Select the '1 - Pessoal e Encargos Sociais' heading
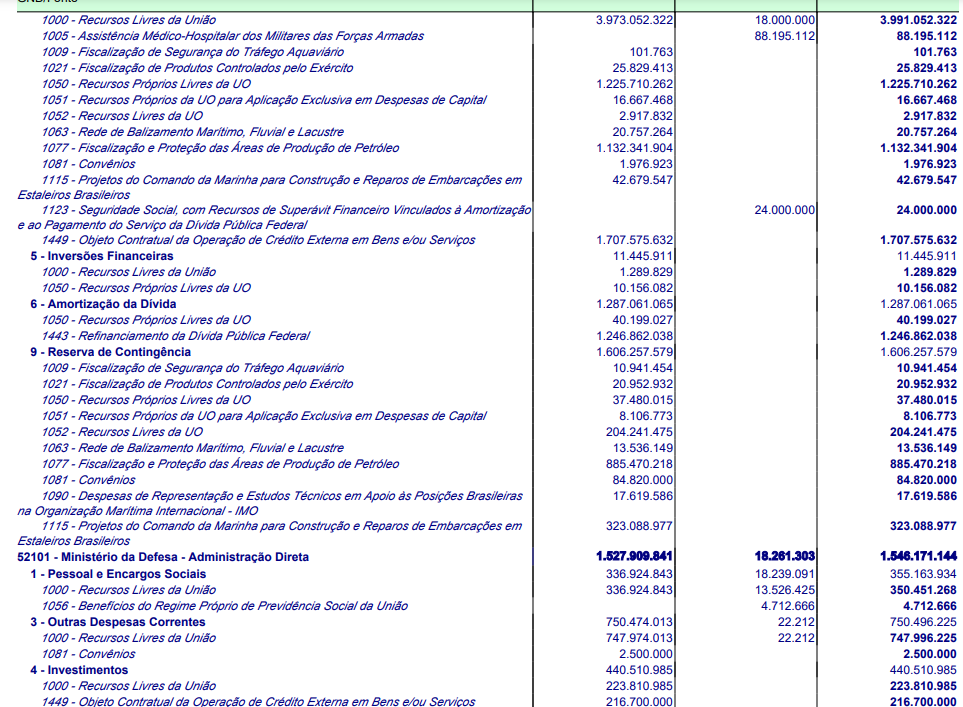Image resolution: width=963 pixels, height=707 pixels. pyautogui.click(x=119, y=574)
